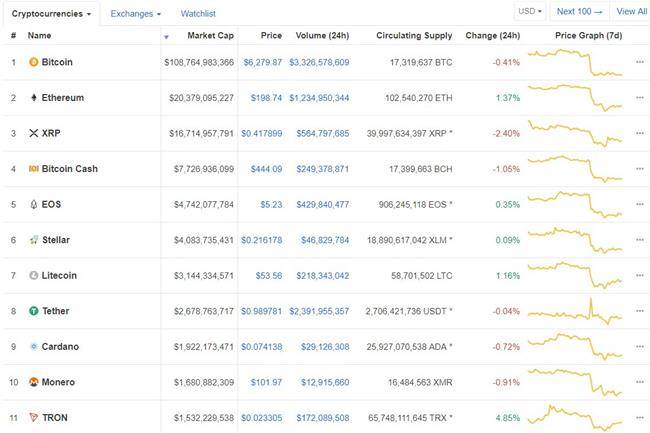Sort table by Name column
This screenshot has width=650, height=433.
[x=39, y=36]
